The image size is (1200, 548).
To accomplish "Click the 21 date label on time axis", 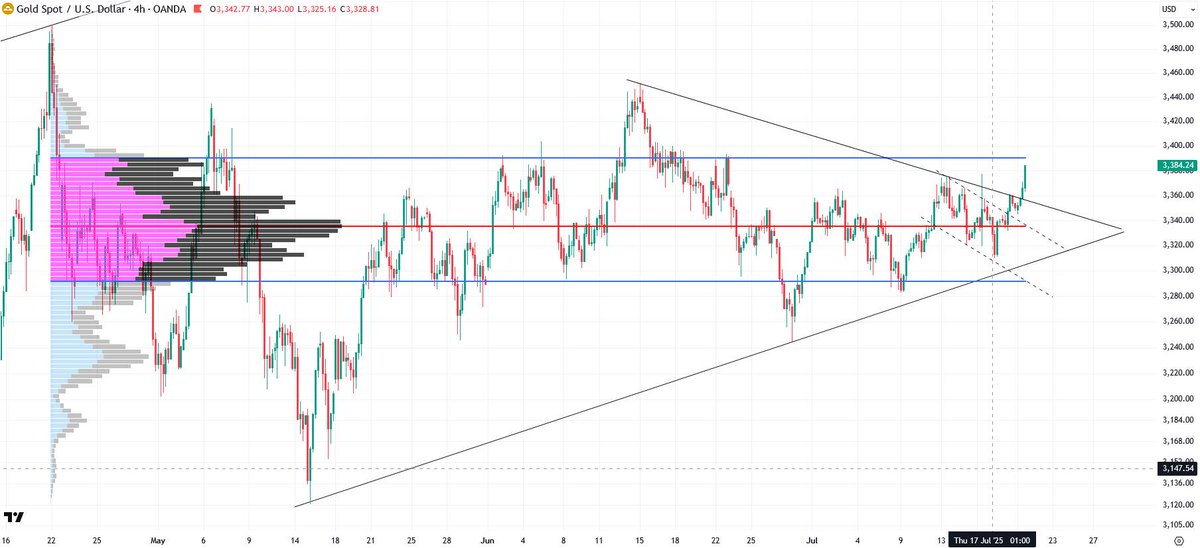I will pyautogui.click(x=370, y=539).
